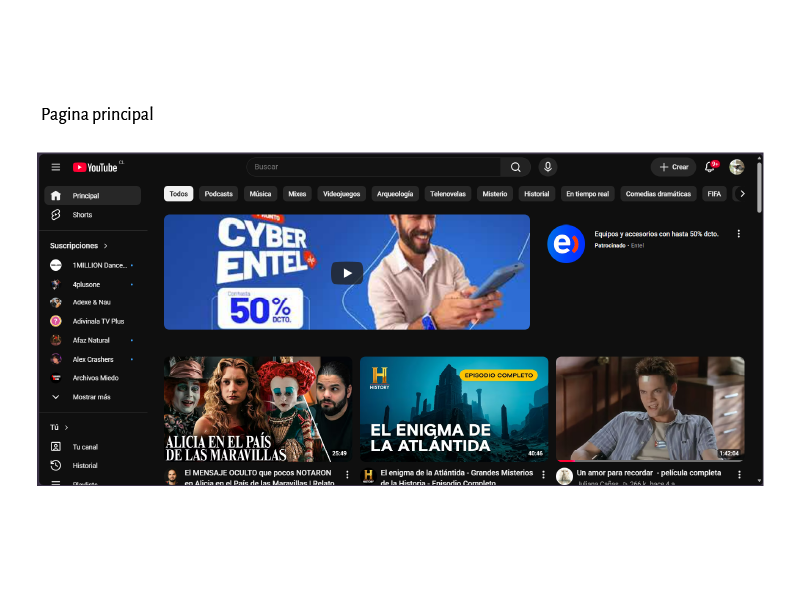The height and width of the screenshot is (600, 800).
Task: Select the Música filter chip
Action: point(260,194)
